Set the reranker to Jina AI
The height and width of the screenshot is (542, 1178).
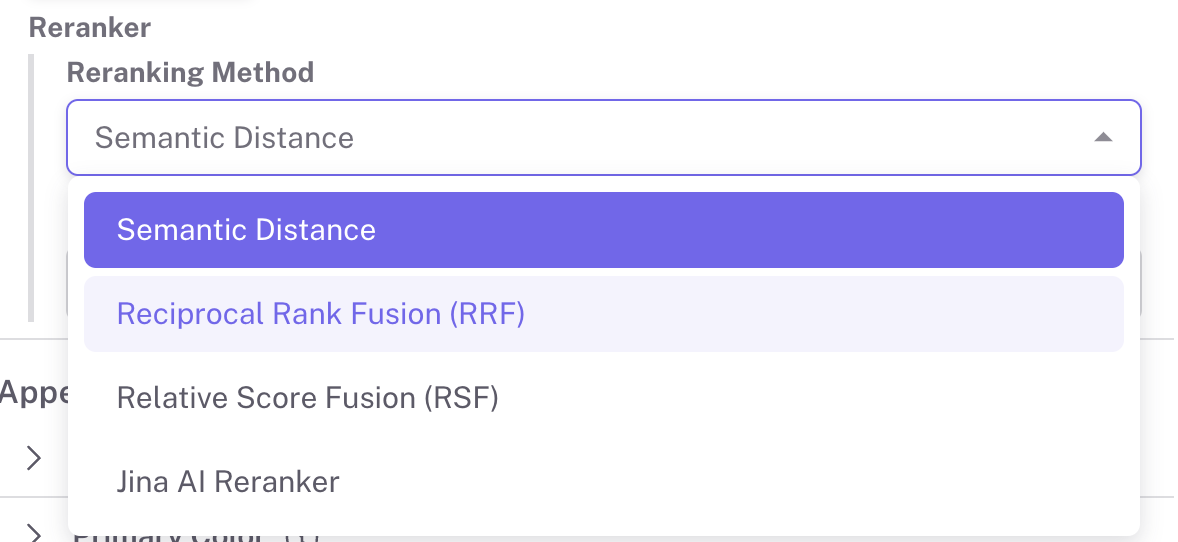point(228,482)
